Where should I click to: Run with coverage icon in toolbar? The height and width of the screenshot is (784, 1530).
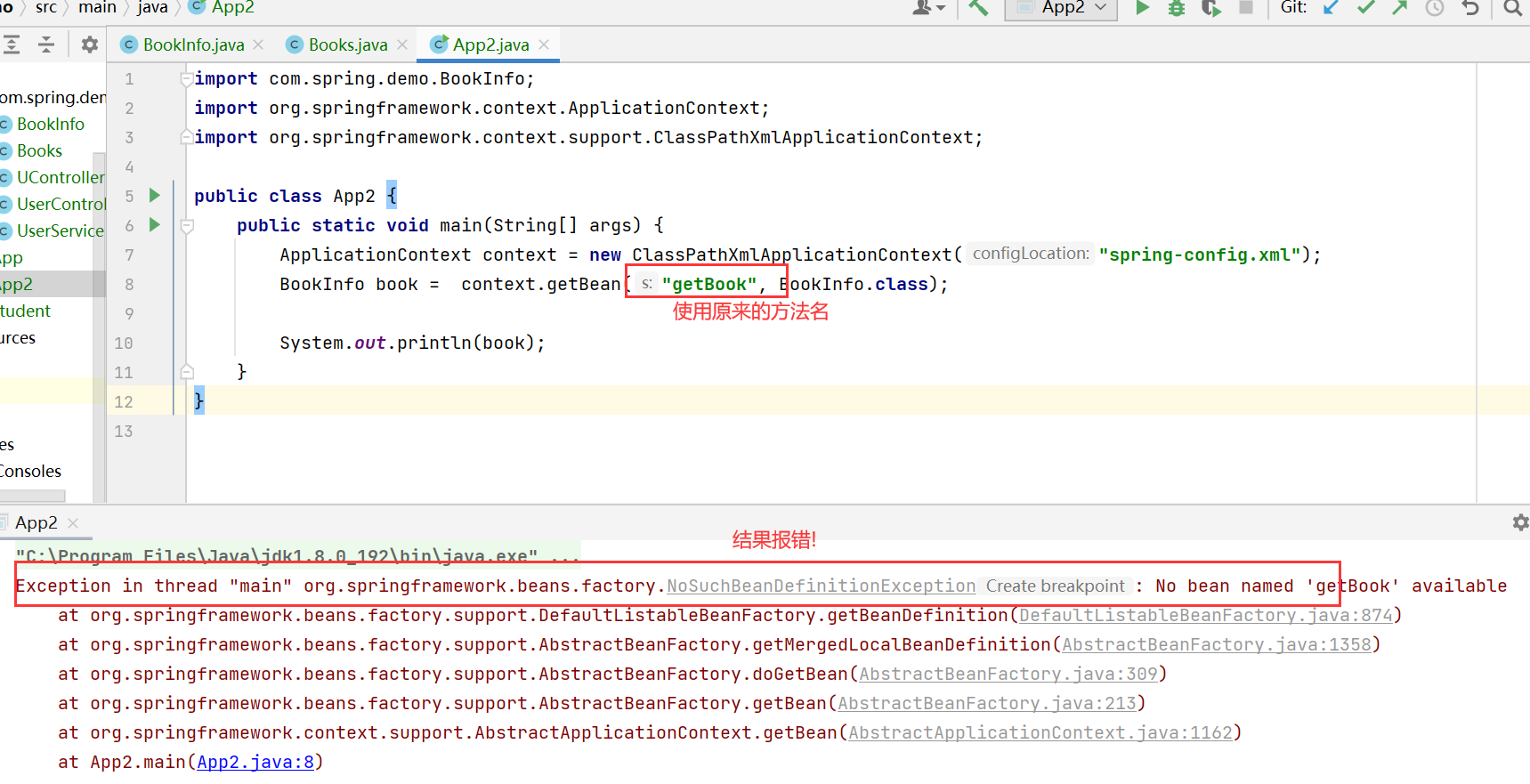[x=1210, y=8]
